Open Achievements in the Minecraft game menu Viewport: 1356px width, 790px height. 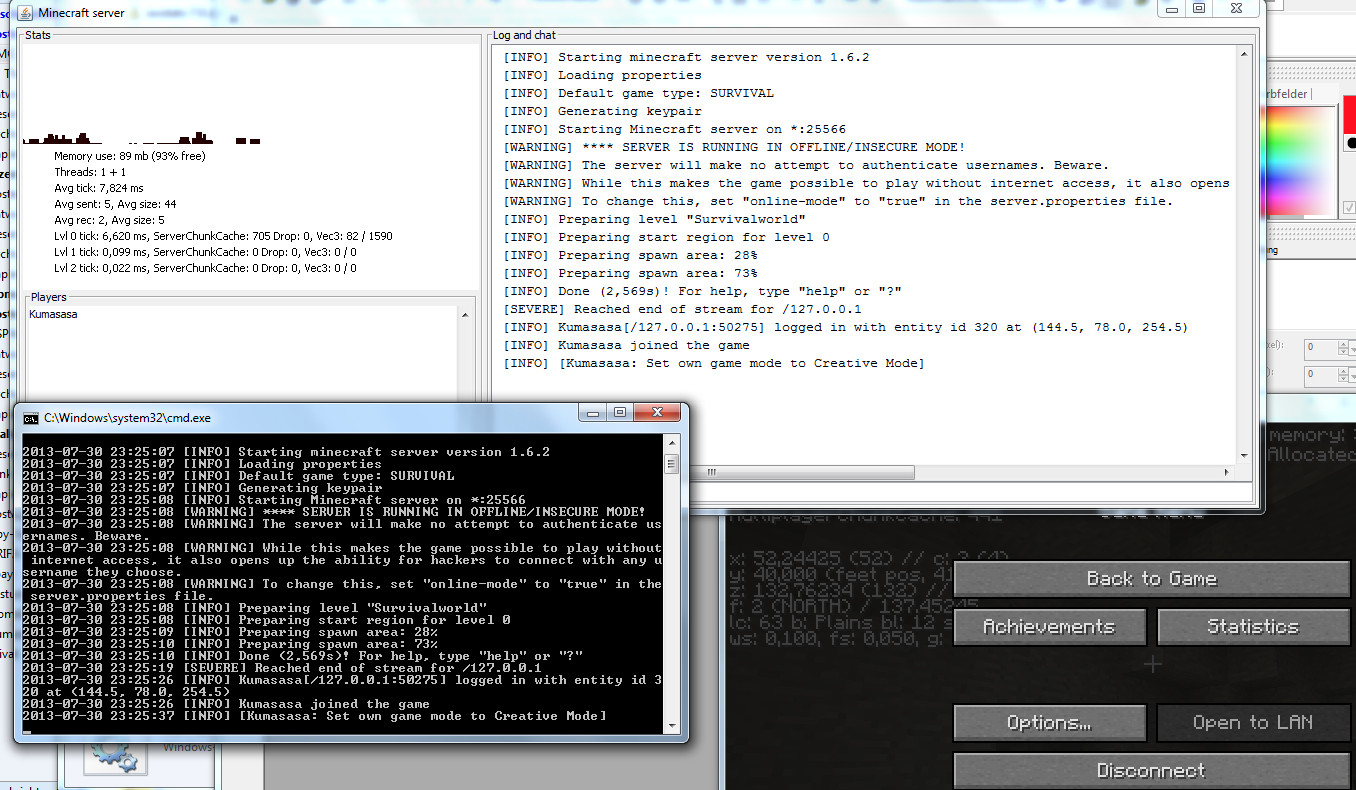tap(1049, 627)
